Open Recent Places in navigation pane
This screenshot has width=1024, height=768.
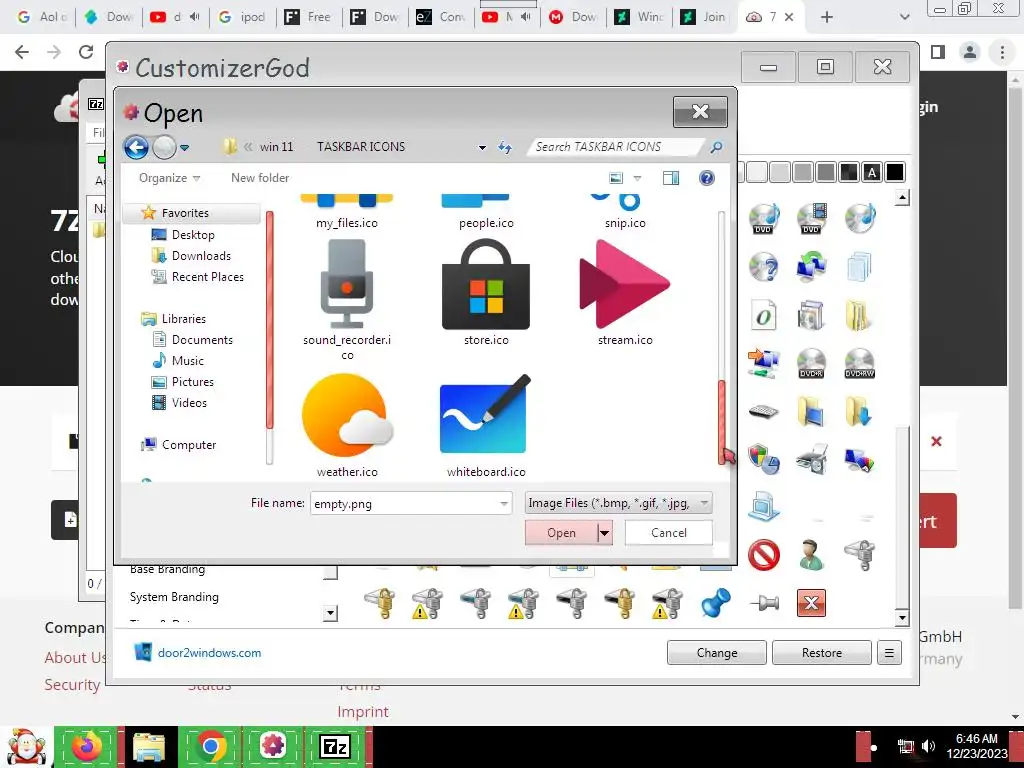pos(208,277)
